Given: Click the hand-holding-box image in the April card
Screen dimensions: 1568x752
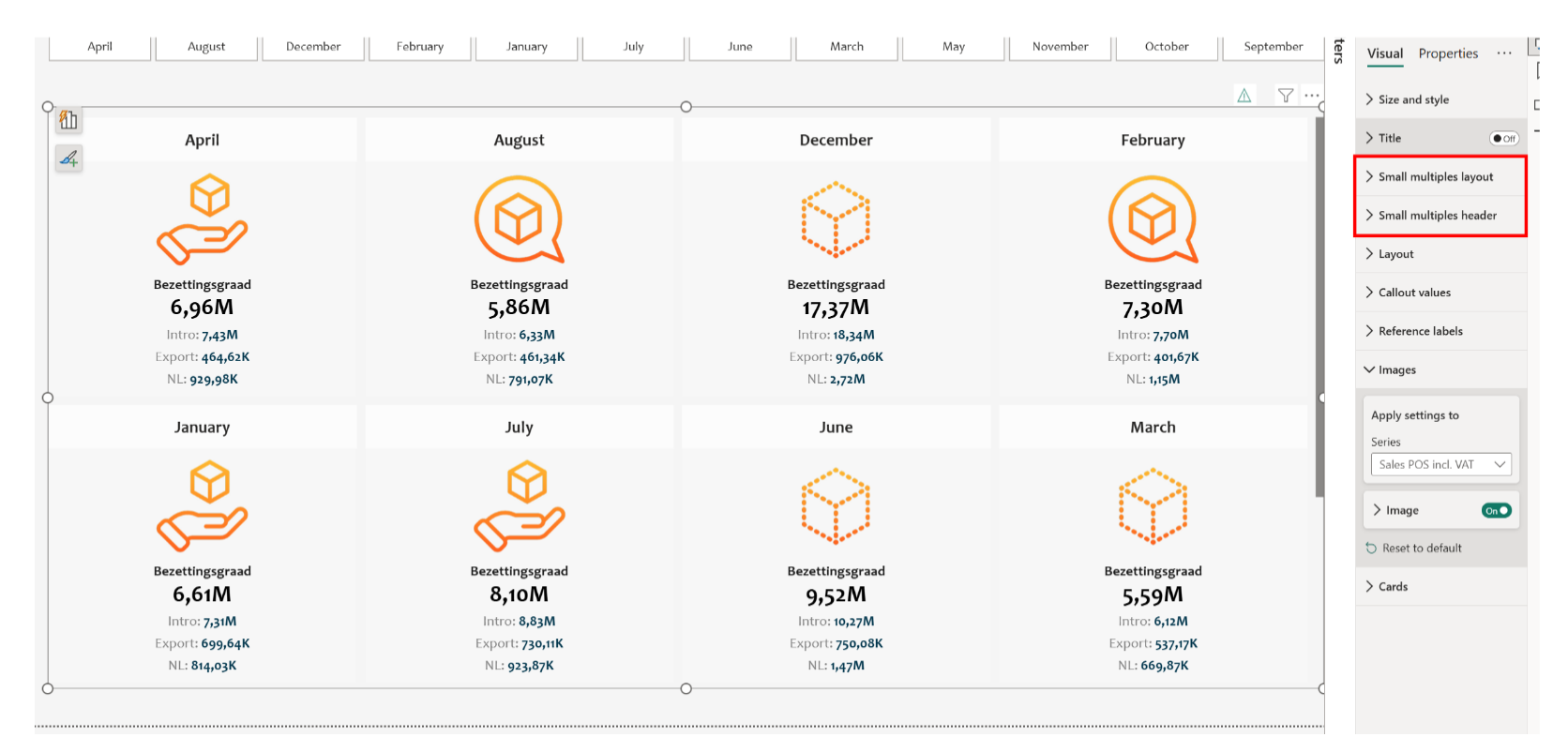Looking at the screenshot, I should (202, 219).
